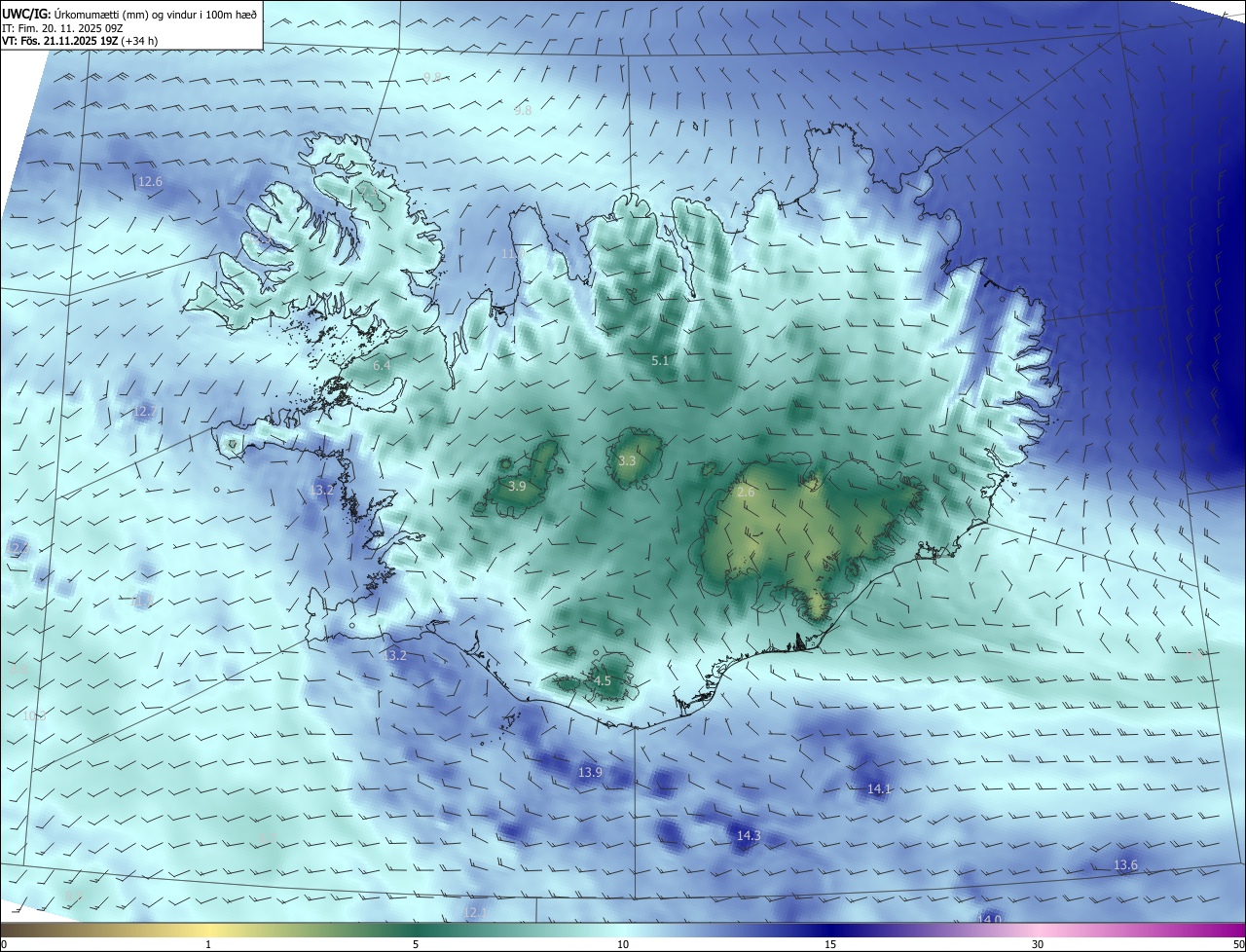Click the 4.5 value on Mýrdalsjökull glacier
Image resolution: width=1246 pixels, height=952 pixels.
603,681
